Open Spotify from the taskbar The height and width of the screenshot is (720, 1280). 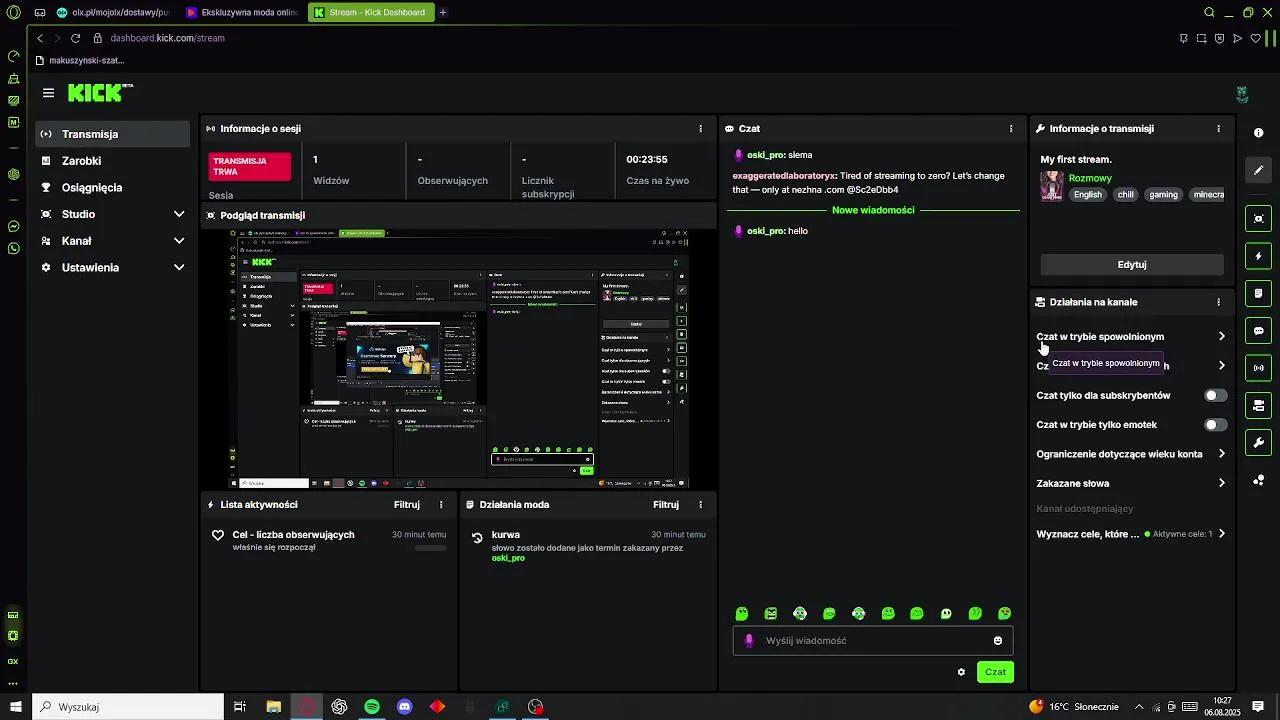[372, 707]
